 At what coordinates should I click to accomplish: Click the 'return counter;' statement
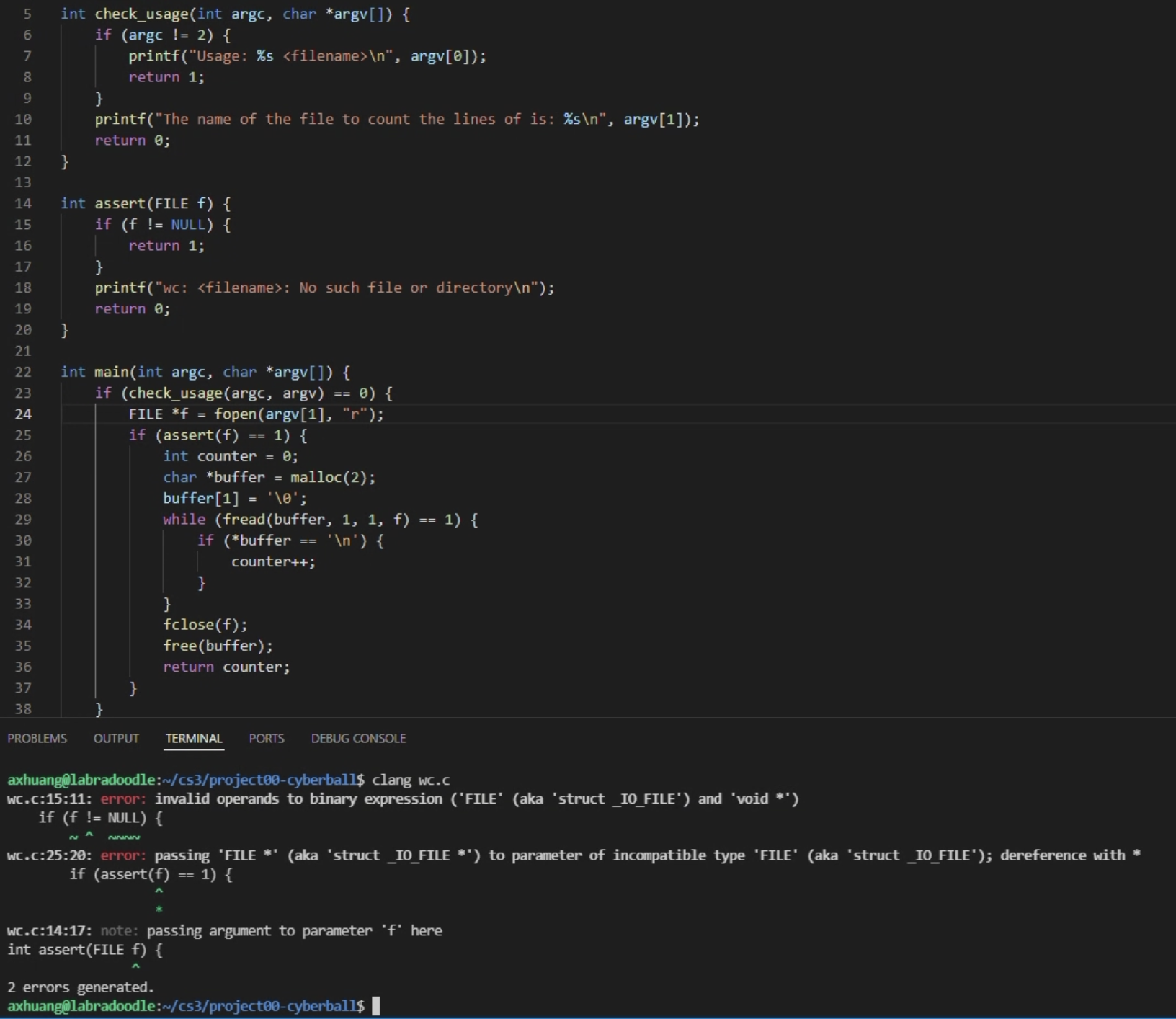[226, 667]
